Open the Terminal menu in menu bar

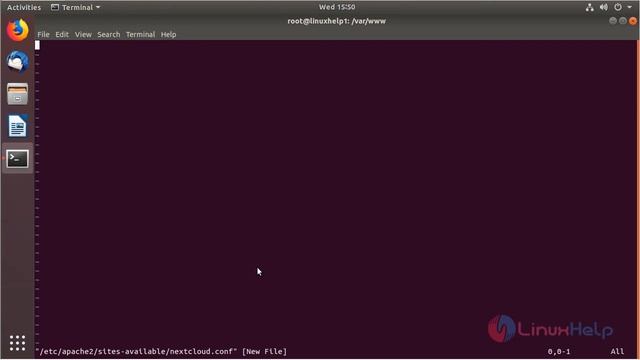click(140, 35)
